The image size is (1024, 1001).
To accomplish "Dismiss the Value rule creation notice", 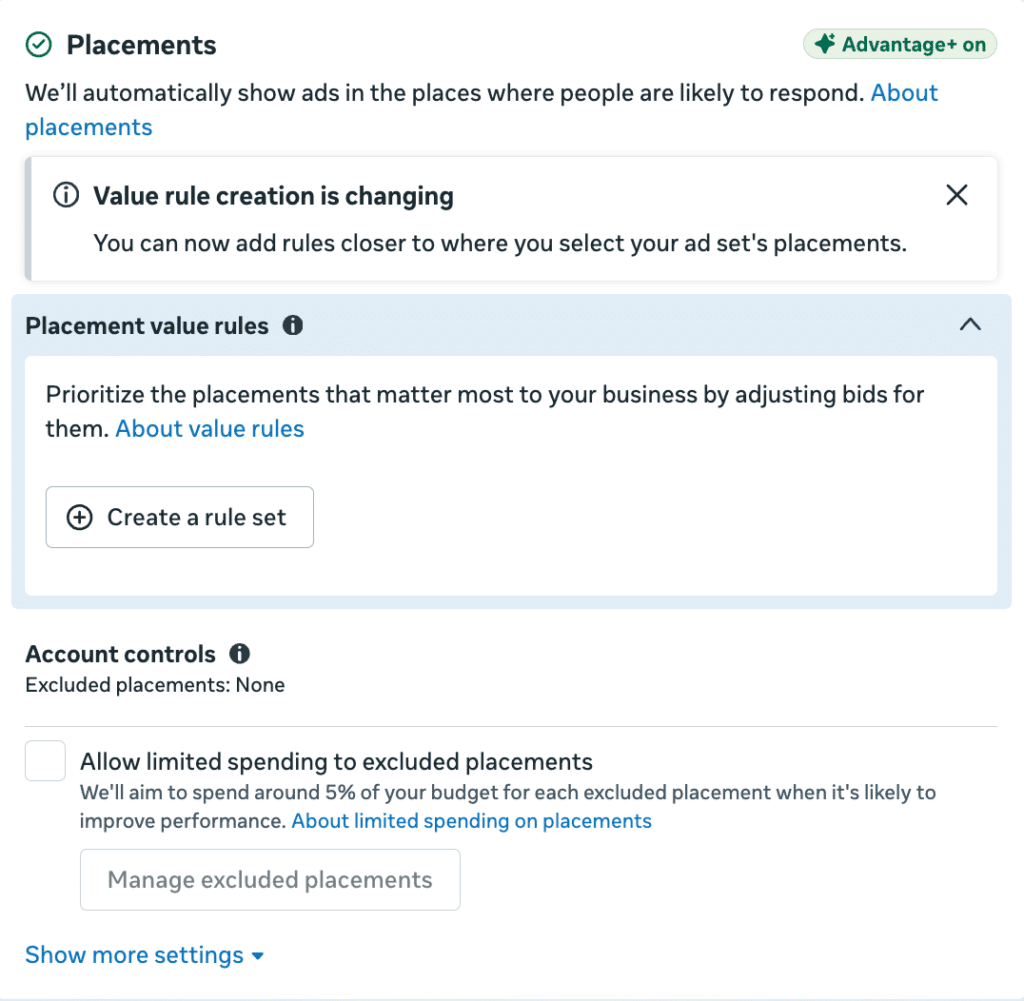I will (x=957, y=195).
